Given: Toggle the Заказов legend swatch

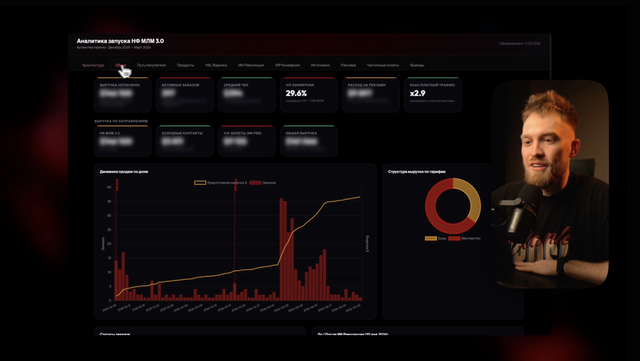Looking at the screenshot, I should click(x=255, y=183).
